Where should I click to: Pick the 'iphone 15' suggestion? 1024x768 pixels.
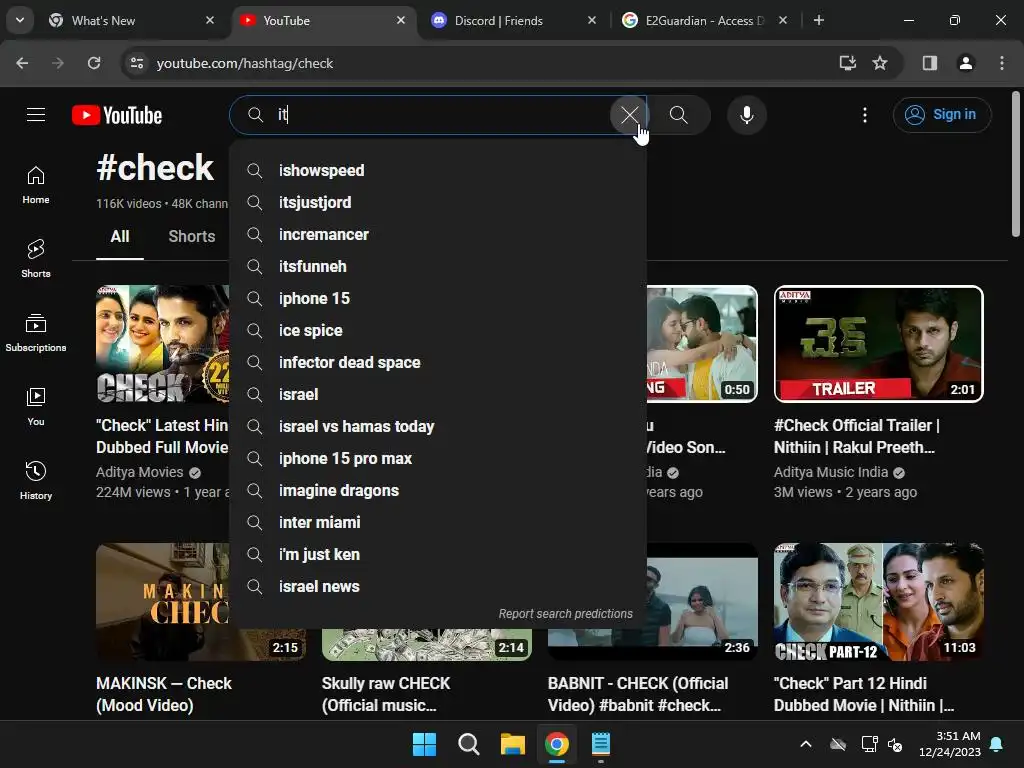coord(438,298)
